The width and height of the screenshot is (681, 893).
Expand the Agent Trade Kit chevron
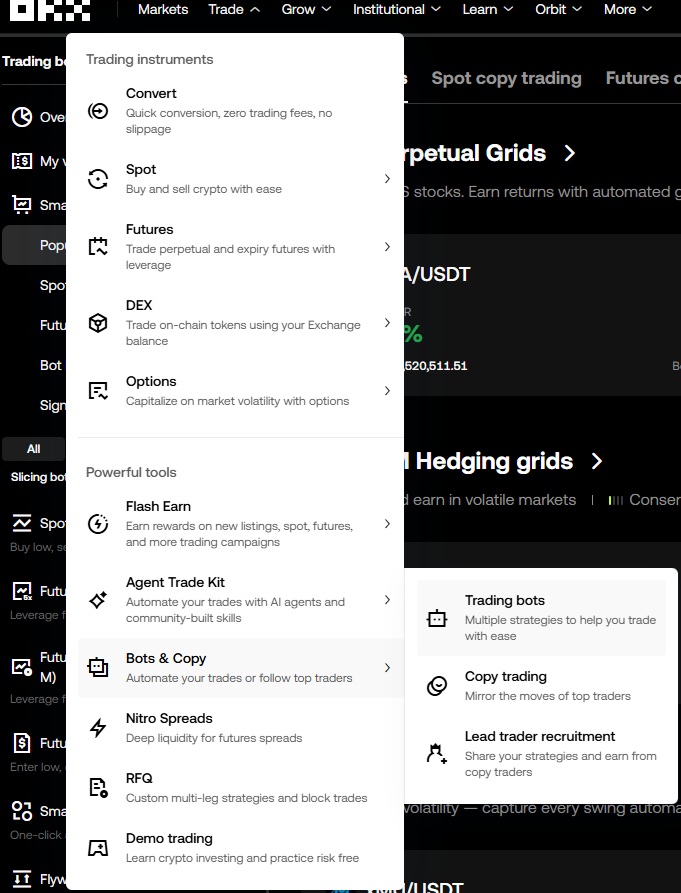pos(387,600)
